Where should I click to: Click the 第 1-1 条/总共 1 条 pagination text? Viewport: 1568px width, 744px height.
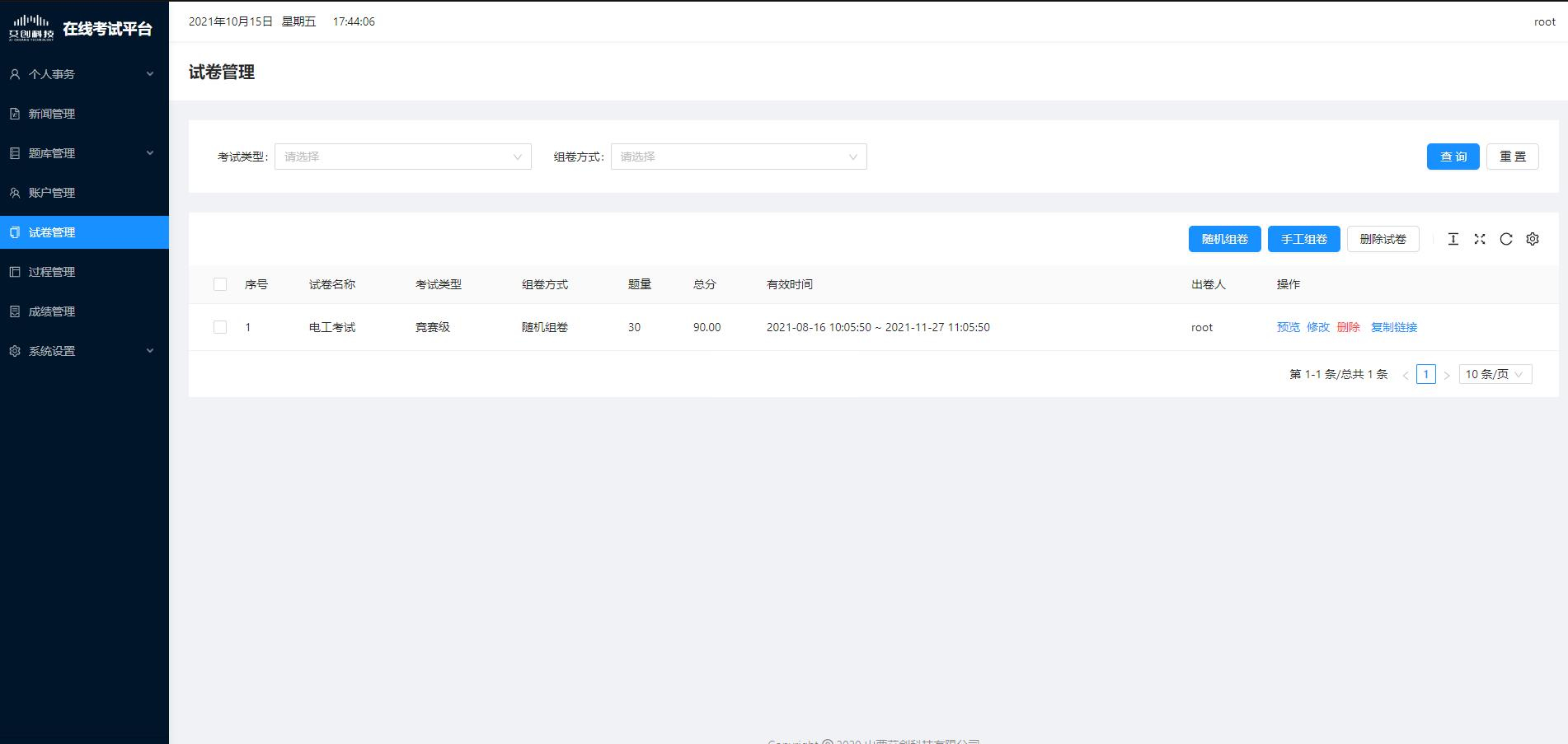[x=1339, y=374]
